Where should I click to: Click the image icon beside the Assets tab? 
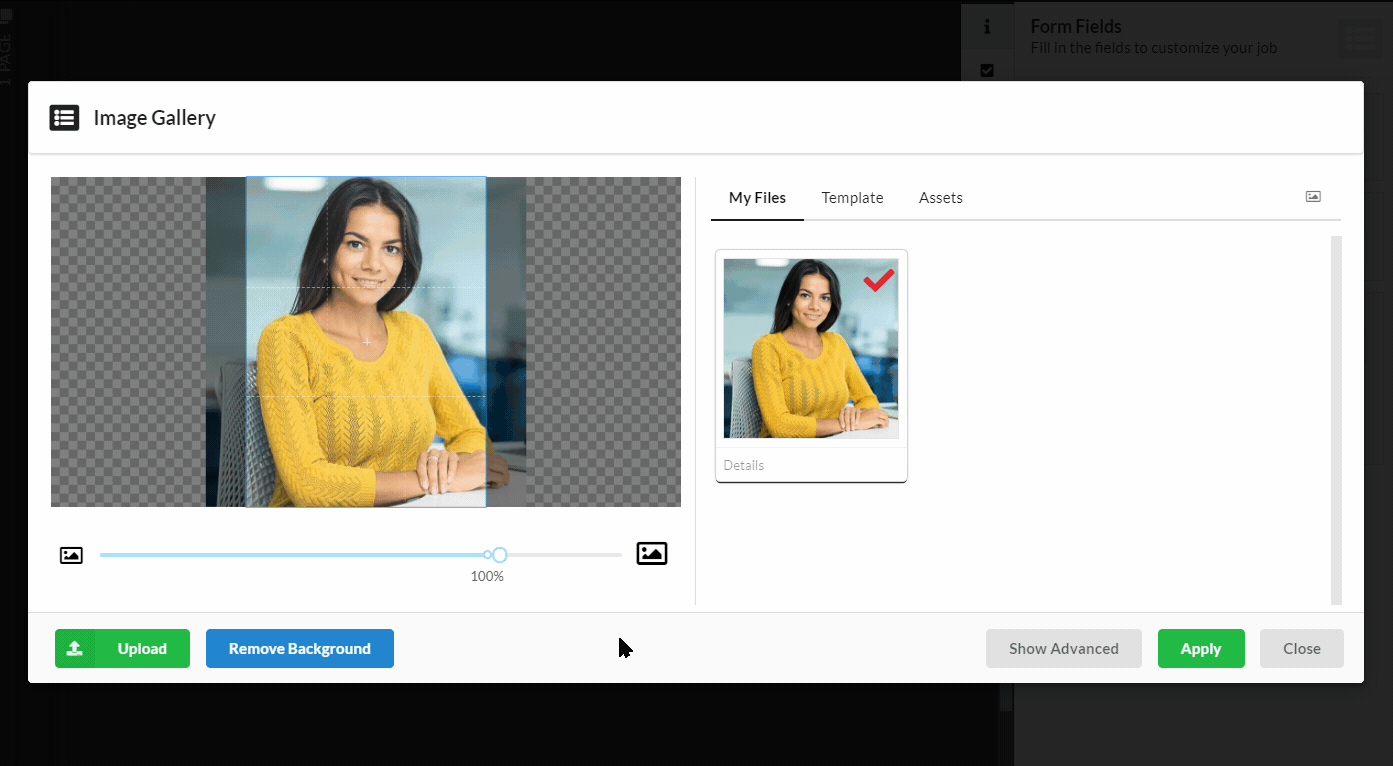(1312, 196)
